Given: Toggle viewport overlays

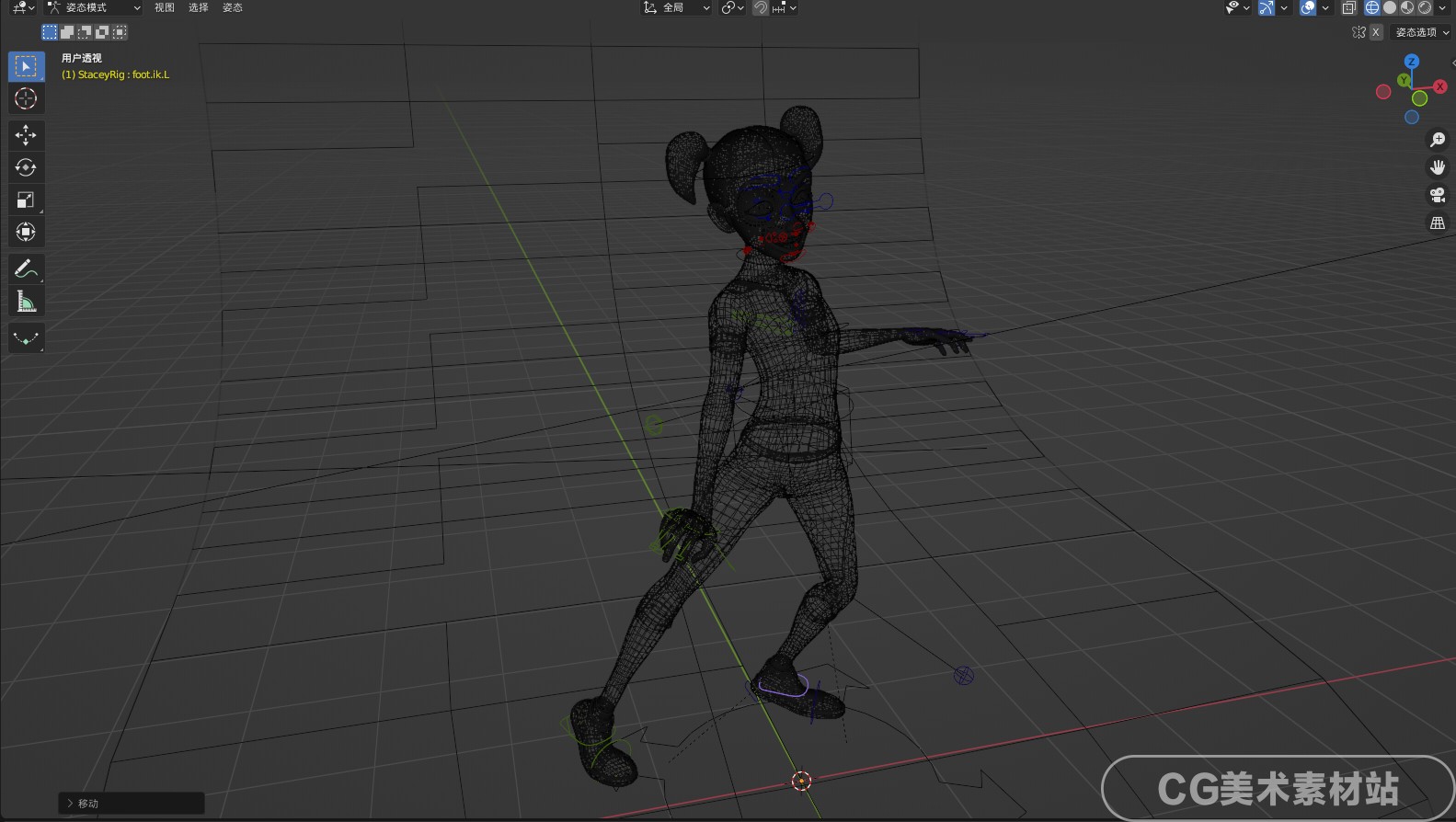Looking at the screenshot, I should point(1308,7).
